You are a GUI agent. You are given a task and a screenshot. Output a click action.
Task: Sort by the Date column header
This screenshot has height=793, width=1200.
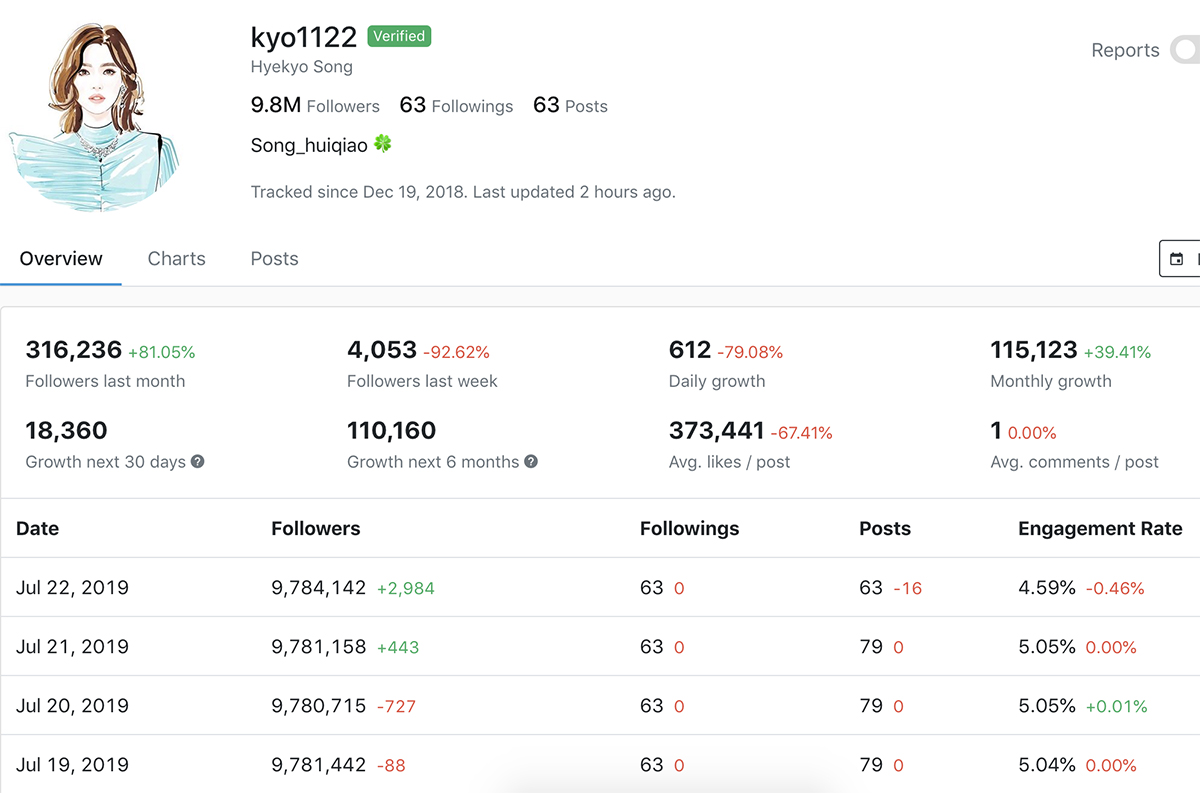pos(38,528)
